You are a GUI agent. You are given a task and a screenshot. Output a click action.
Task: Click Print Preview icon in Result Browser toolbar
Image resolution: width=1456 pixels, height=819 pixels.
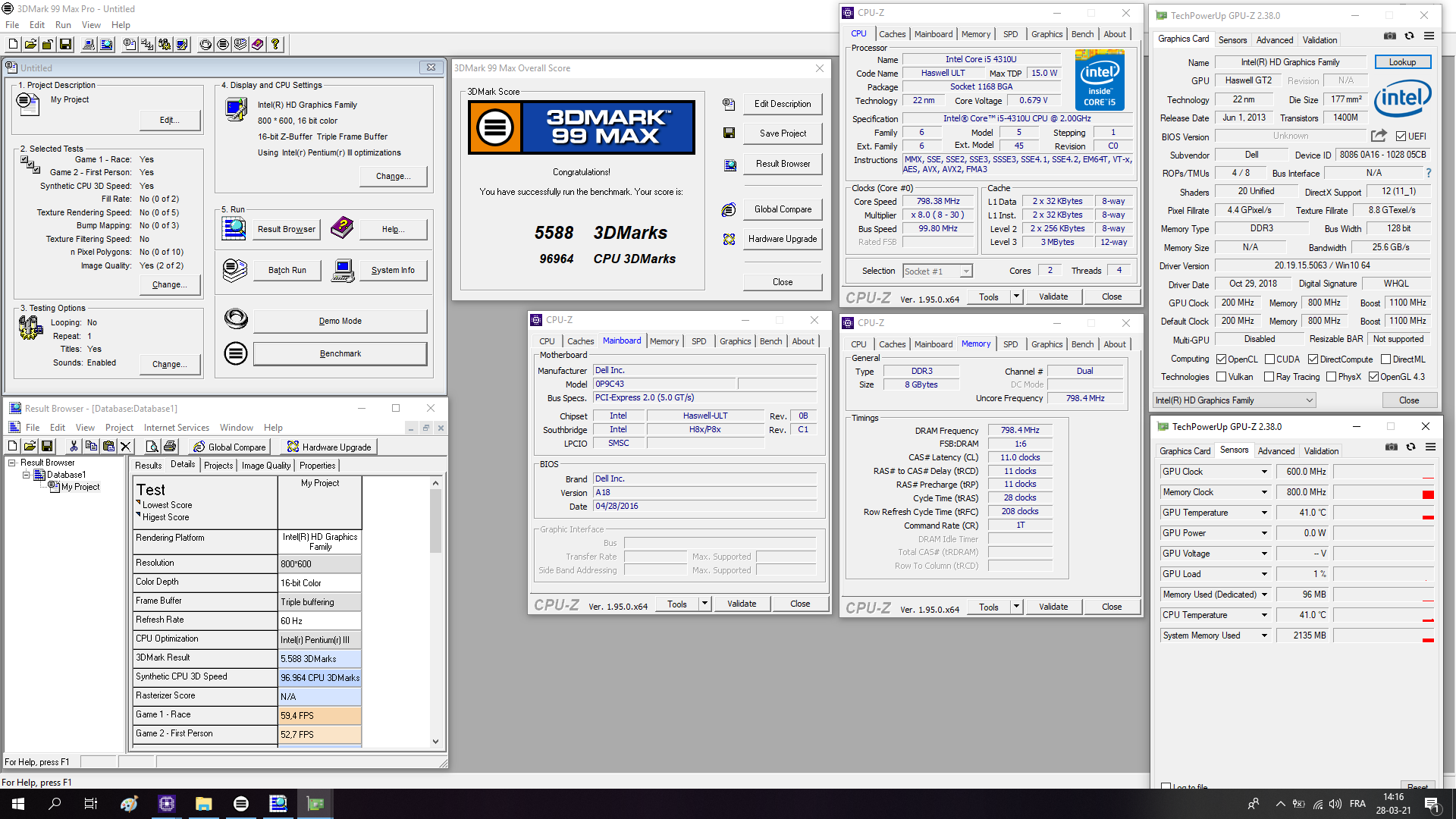(152, 446)
